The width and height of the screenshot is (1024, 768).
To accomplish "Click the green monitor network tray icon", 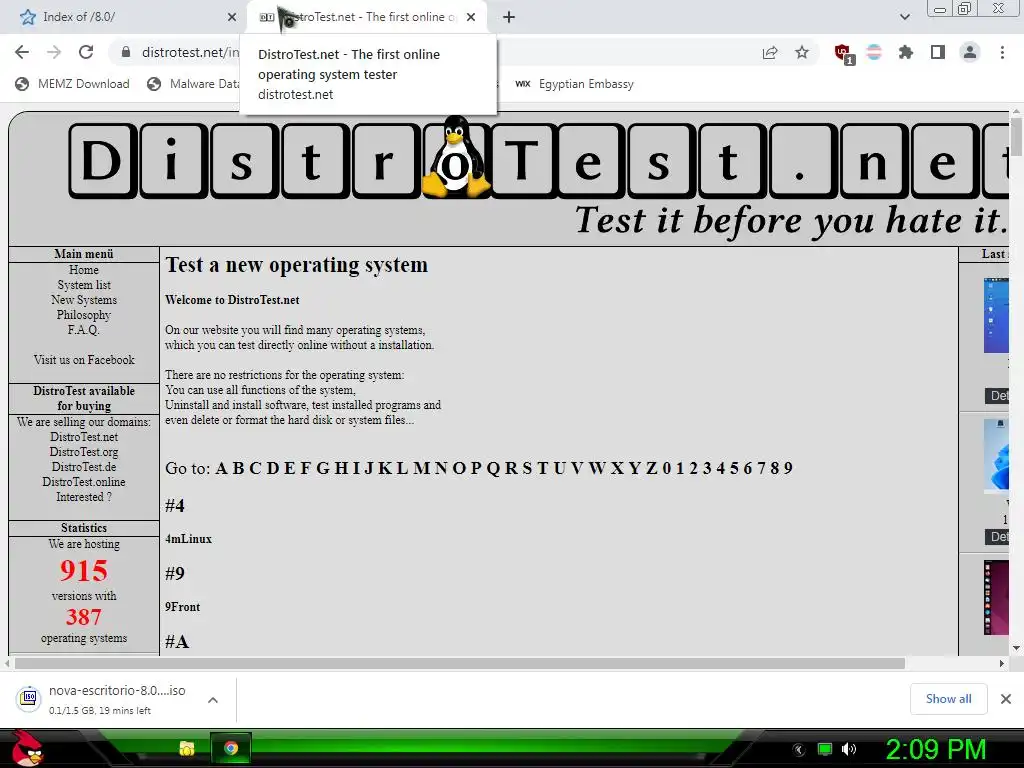I will [825, 749].
